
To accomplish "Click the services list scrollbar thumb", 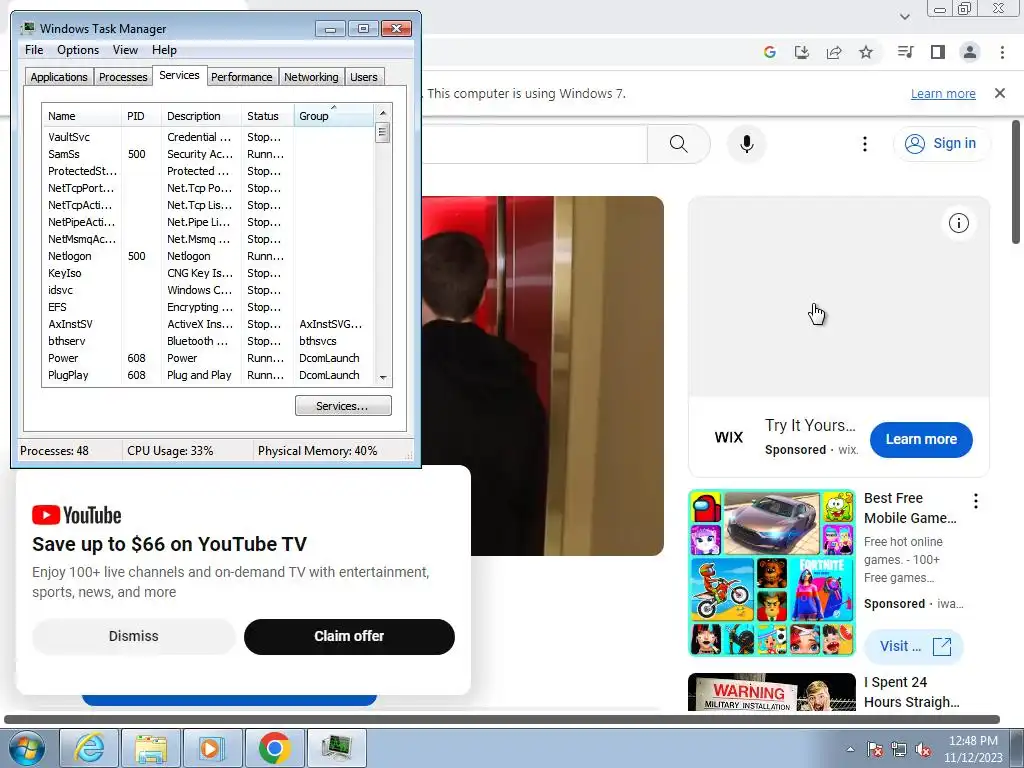I will click(x=383, y=133).
